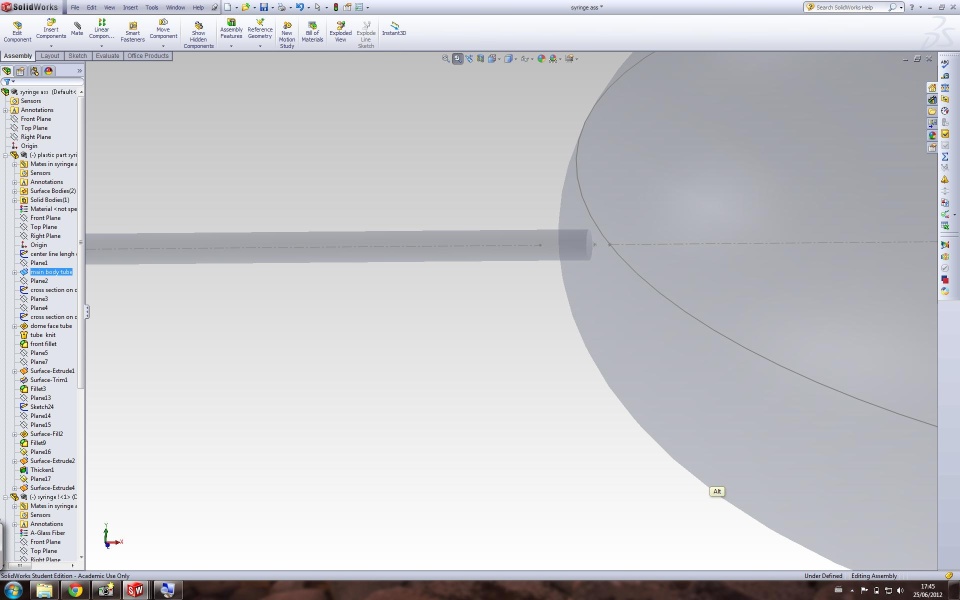Viewport: 960px width, 600px height.
Task: Click Linear Component Pattern tool
Action: point(102,29)
